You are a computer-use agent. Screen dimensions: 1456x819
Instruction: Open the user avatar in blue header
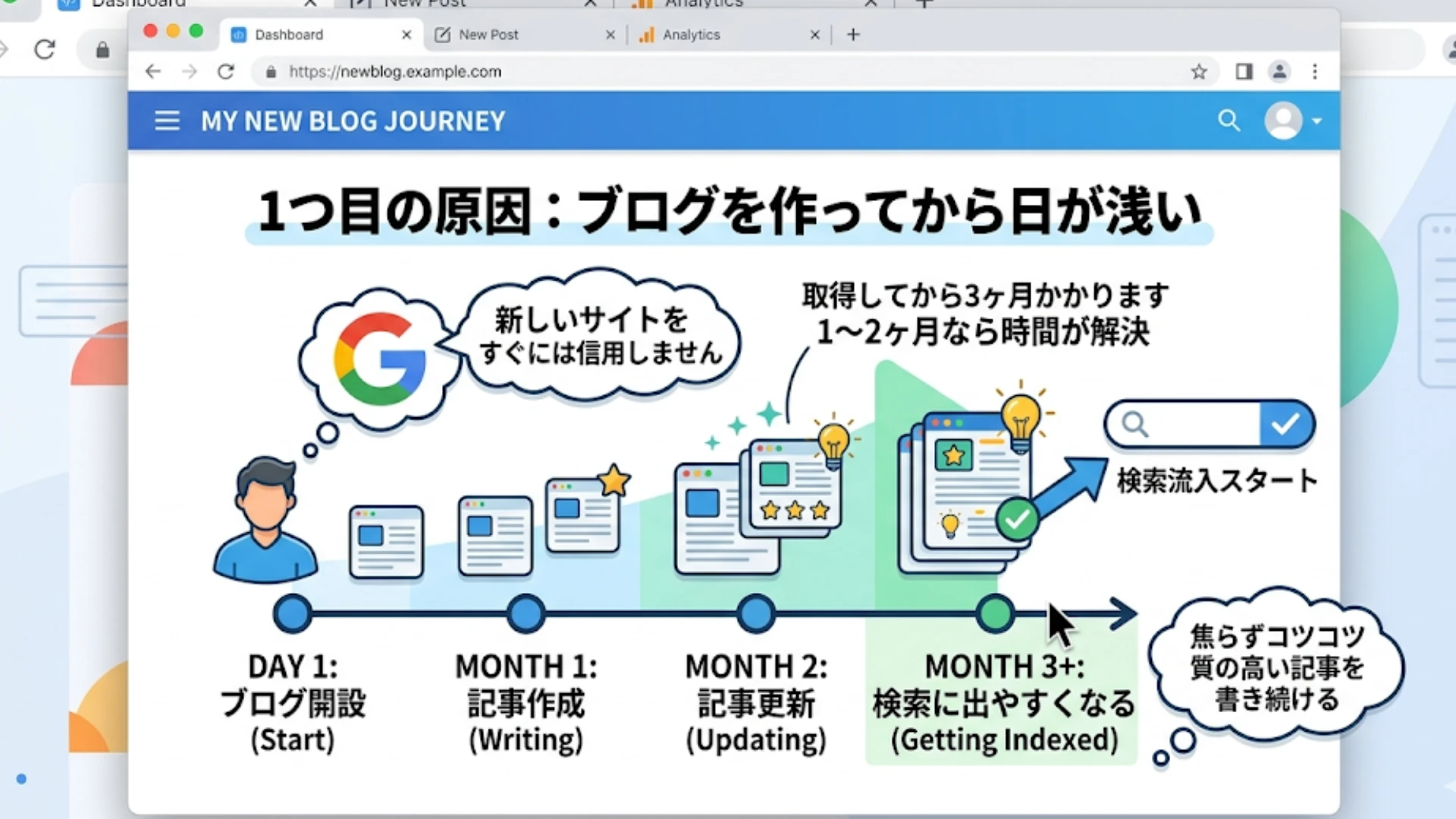(x=1283, y=121)
